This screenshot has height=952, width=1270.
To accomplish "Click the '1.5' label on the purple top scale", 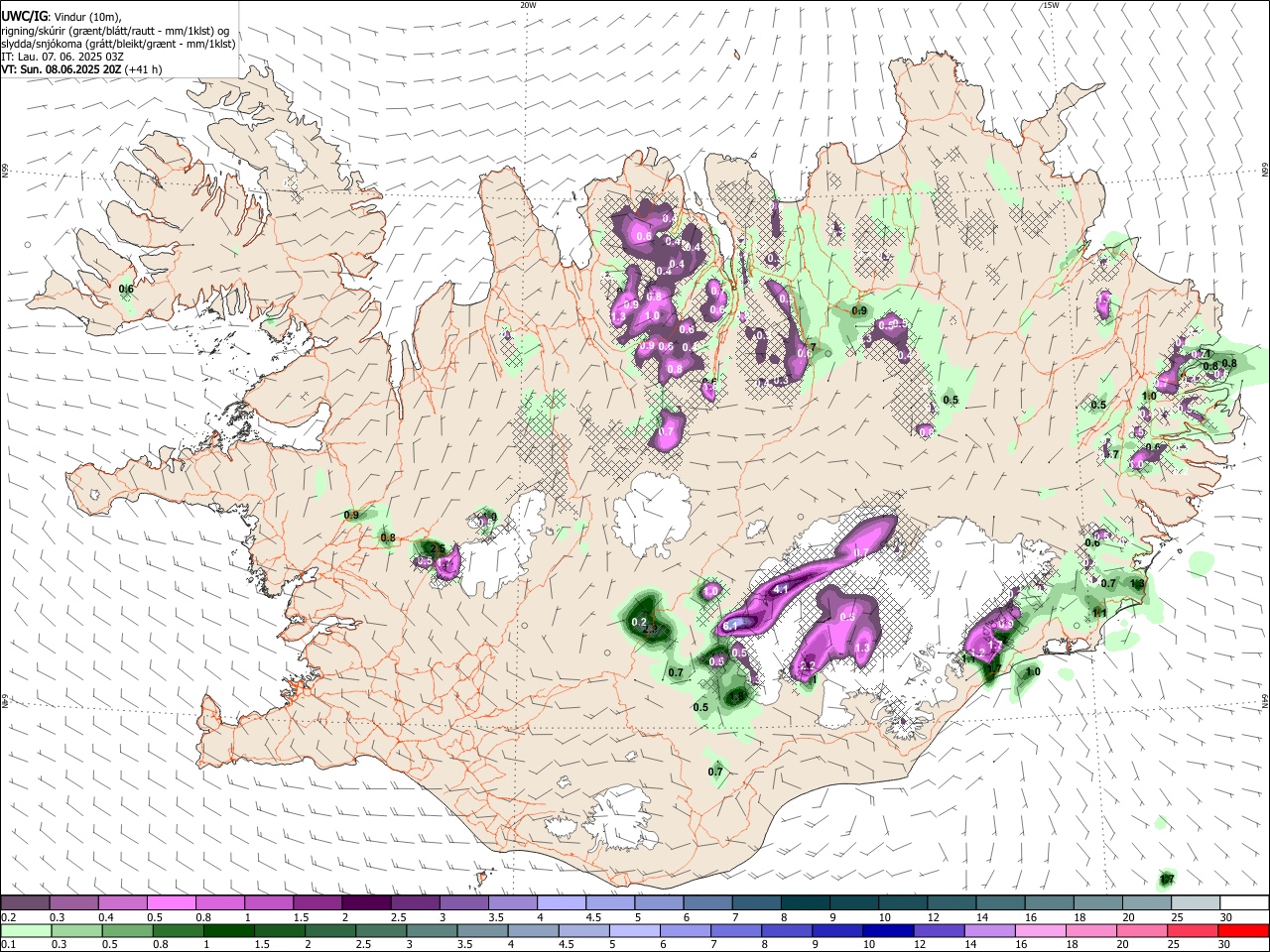I will pos(301,917).
